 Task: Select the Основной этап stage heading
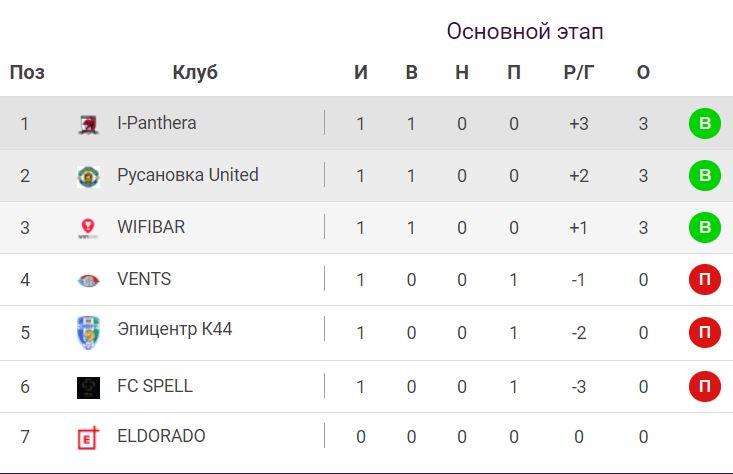tap(525, 32)
